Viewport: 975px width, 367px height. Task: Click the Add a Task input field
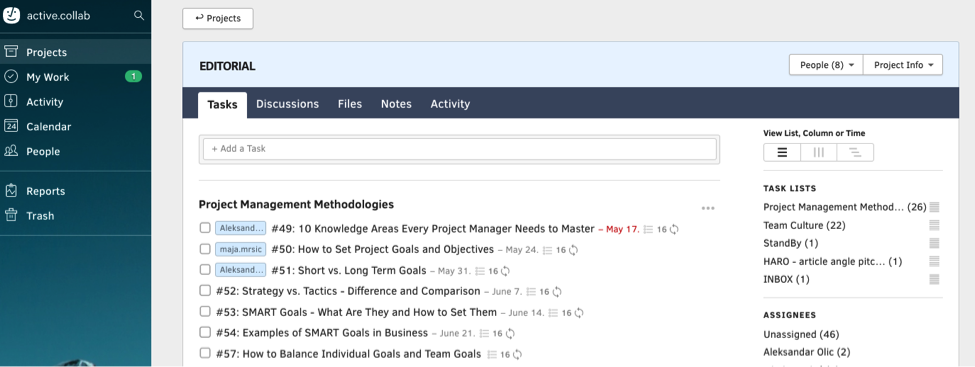[460, 149]
